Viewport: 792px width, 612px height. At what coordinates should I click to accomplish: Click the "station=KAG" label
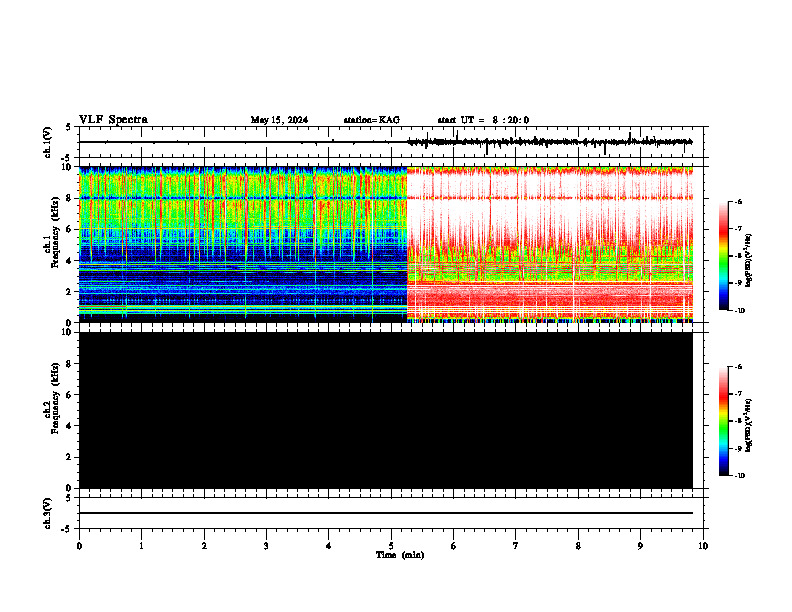372,120
